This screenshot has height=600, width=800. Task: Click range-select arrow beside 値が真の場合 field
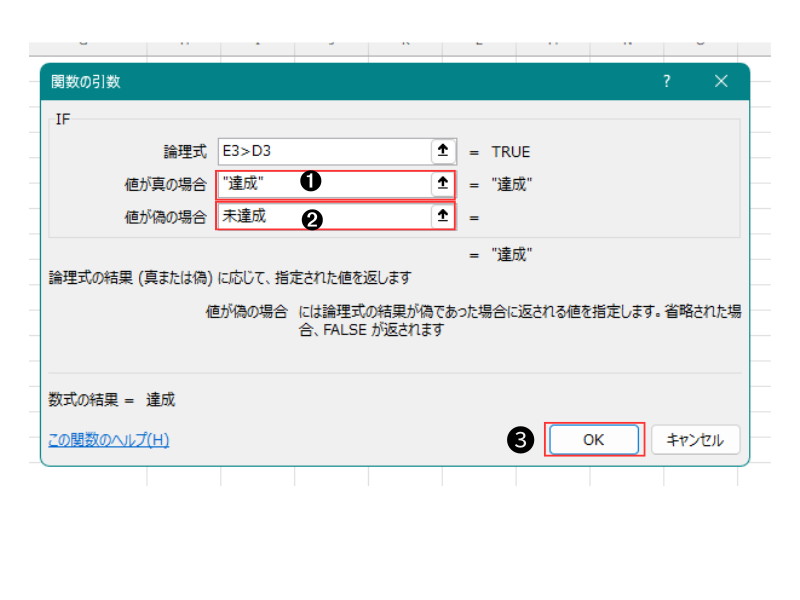pyautogui.click(x=442, y=184)
